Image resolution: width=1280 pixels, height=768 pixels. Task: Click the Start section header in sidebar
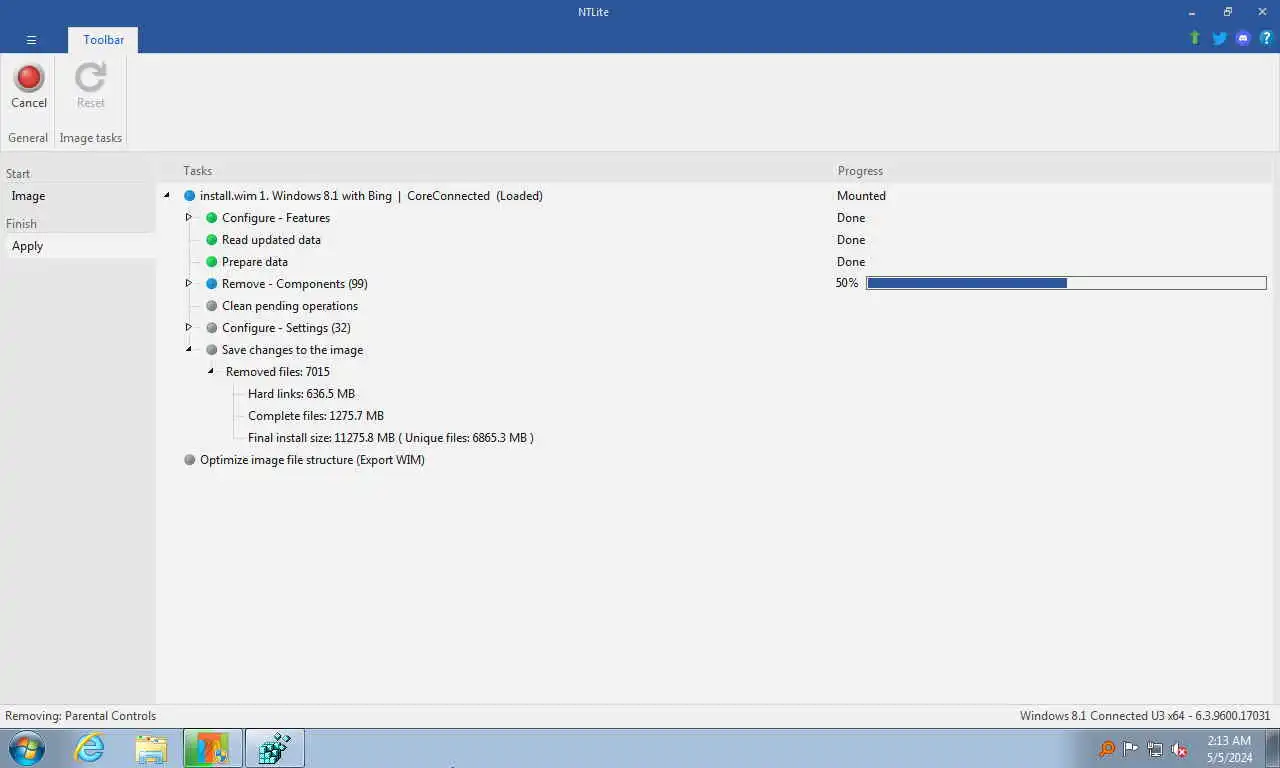click(x=18, y=174)
